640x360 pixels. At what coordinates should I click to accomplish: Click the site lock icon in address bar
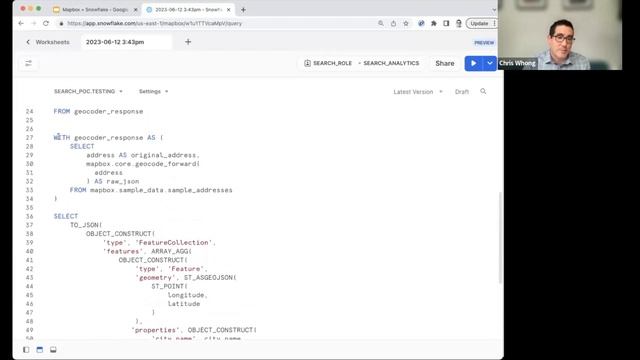(61, 23)
